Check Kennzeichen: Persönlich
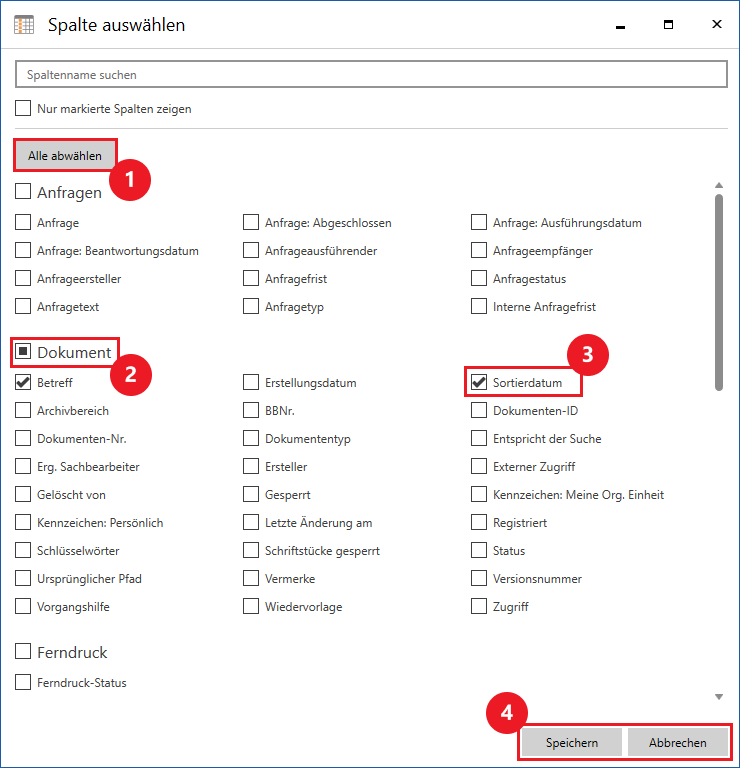Screen dimensions: 740x768 (x=23, y=522)
